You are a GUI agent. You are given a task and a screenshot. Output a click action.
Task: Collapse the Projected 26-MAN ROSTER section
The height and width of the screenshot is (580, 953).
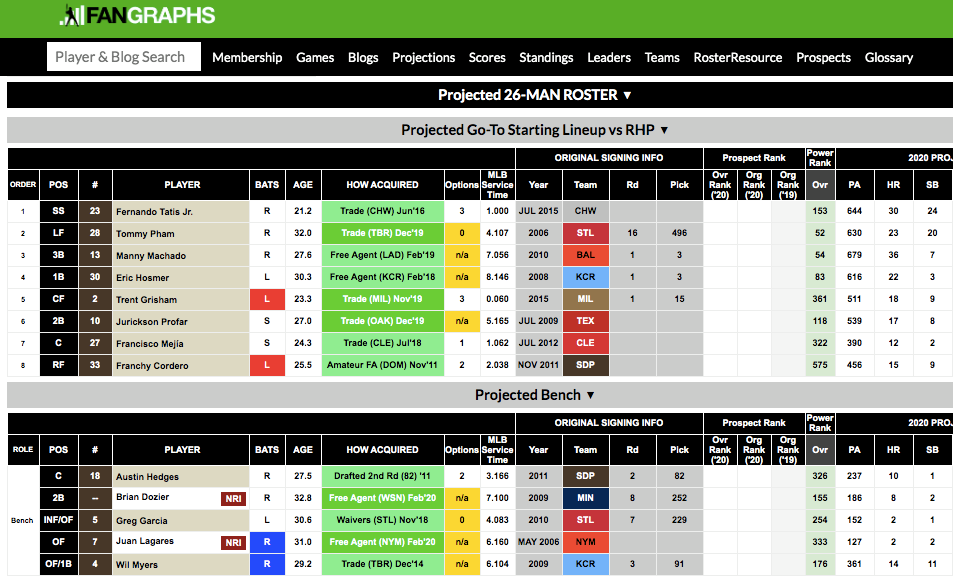535,95
